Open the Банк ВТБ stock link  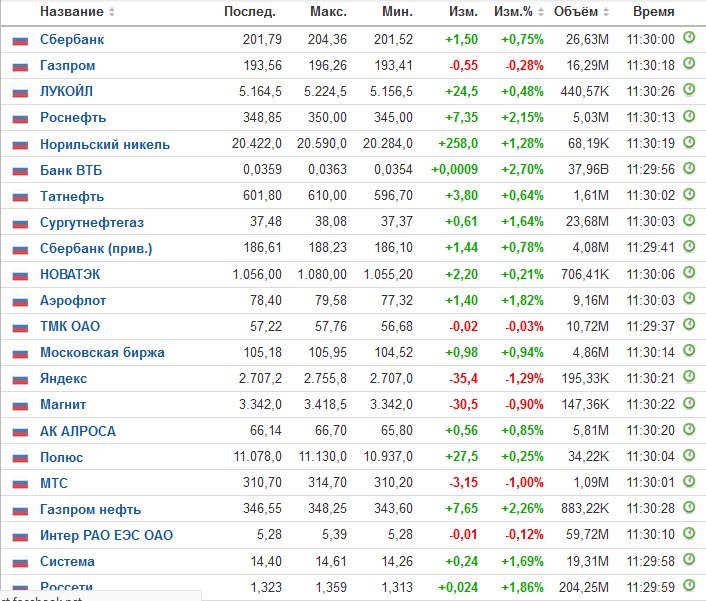point(71,170)
